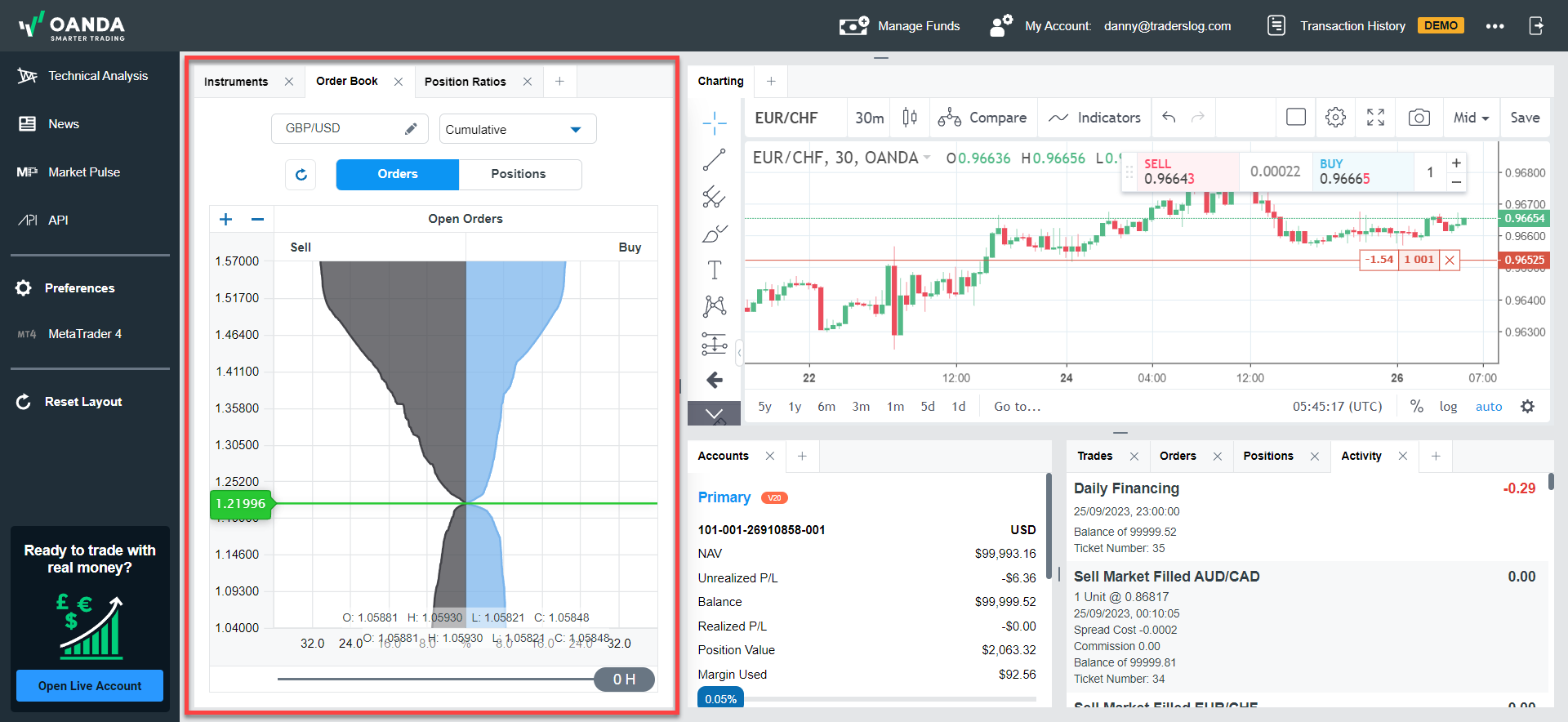Screen dimensions: 1568x722
Task: Open the Compare symbols tool
Action: coord(982,118)
